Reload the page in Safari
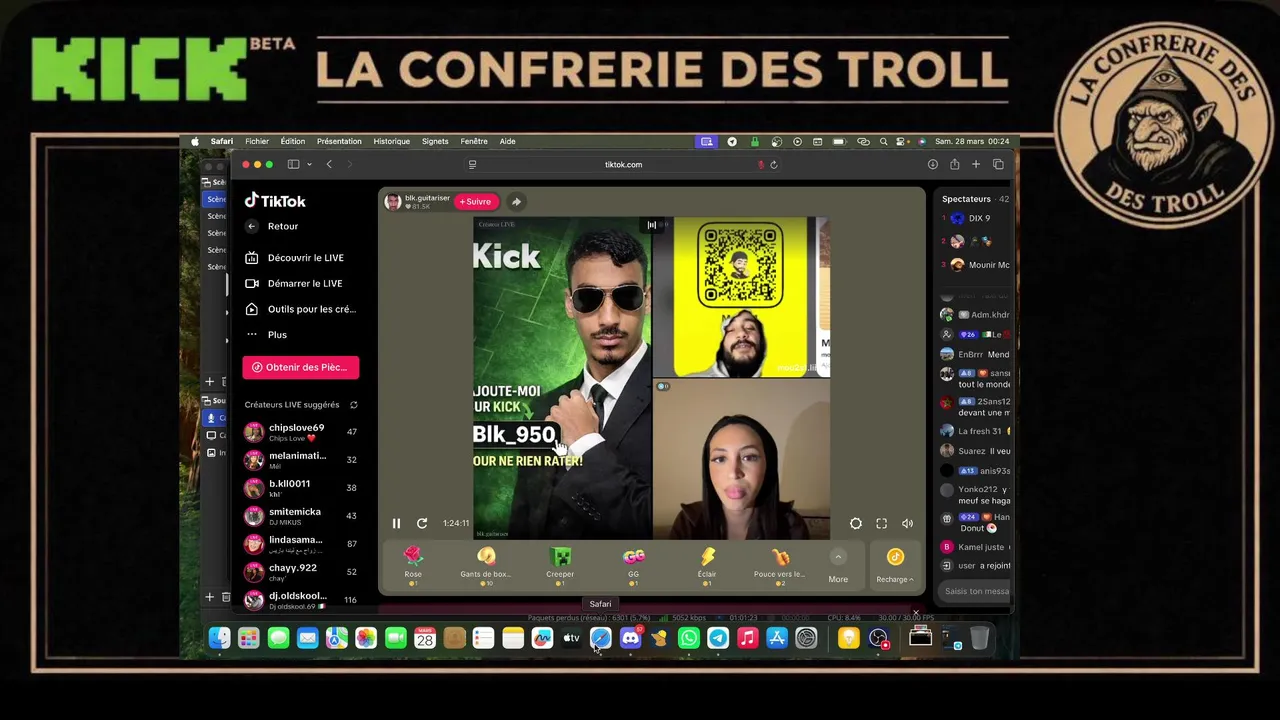This screenshot has height=720, width=1280. 773,164
